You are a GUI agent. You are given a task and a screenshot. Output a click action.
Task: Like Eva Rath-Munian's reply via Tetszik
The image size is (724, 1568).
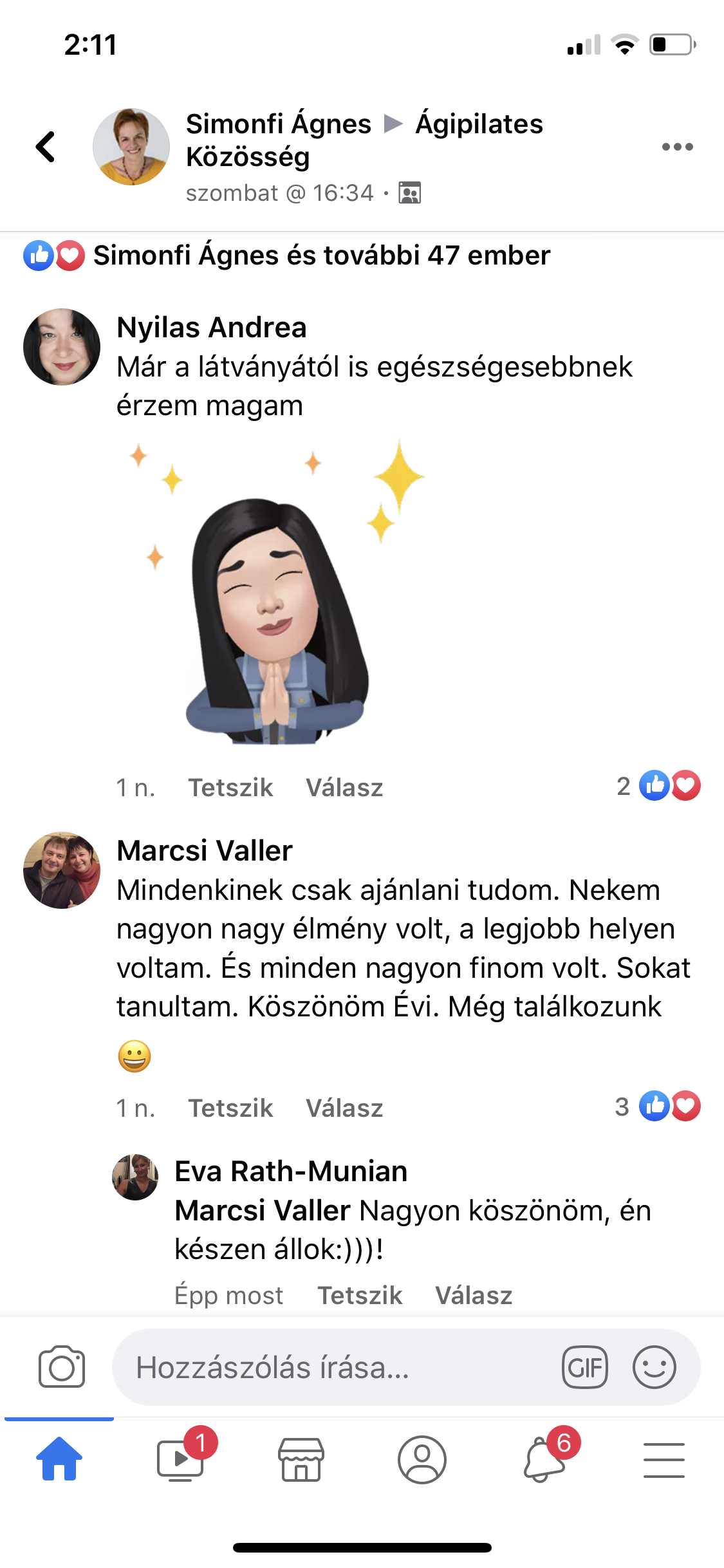[x=360, y=1295]
